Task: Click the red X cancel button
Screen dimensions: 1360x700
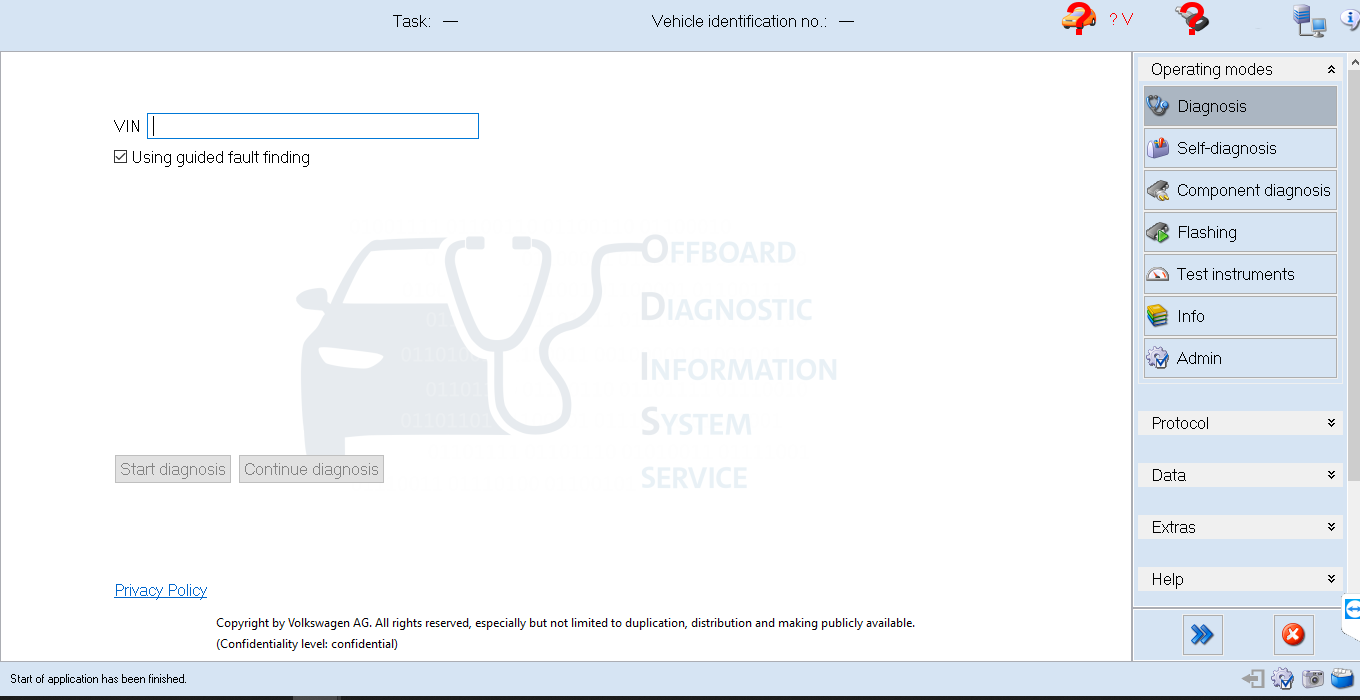Action: click(1293, 635)
